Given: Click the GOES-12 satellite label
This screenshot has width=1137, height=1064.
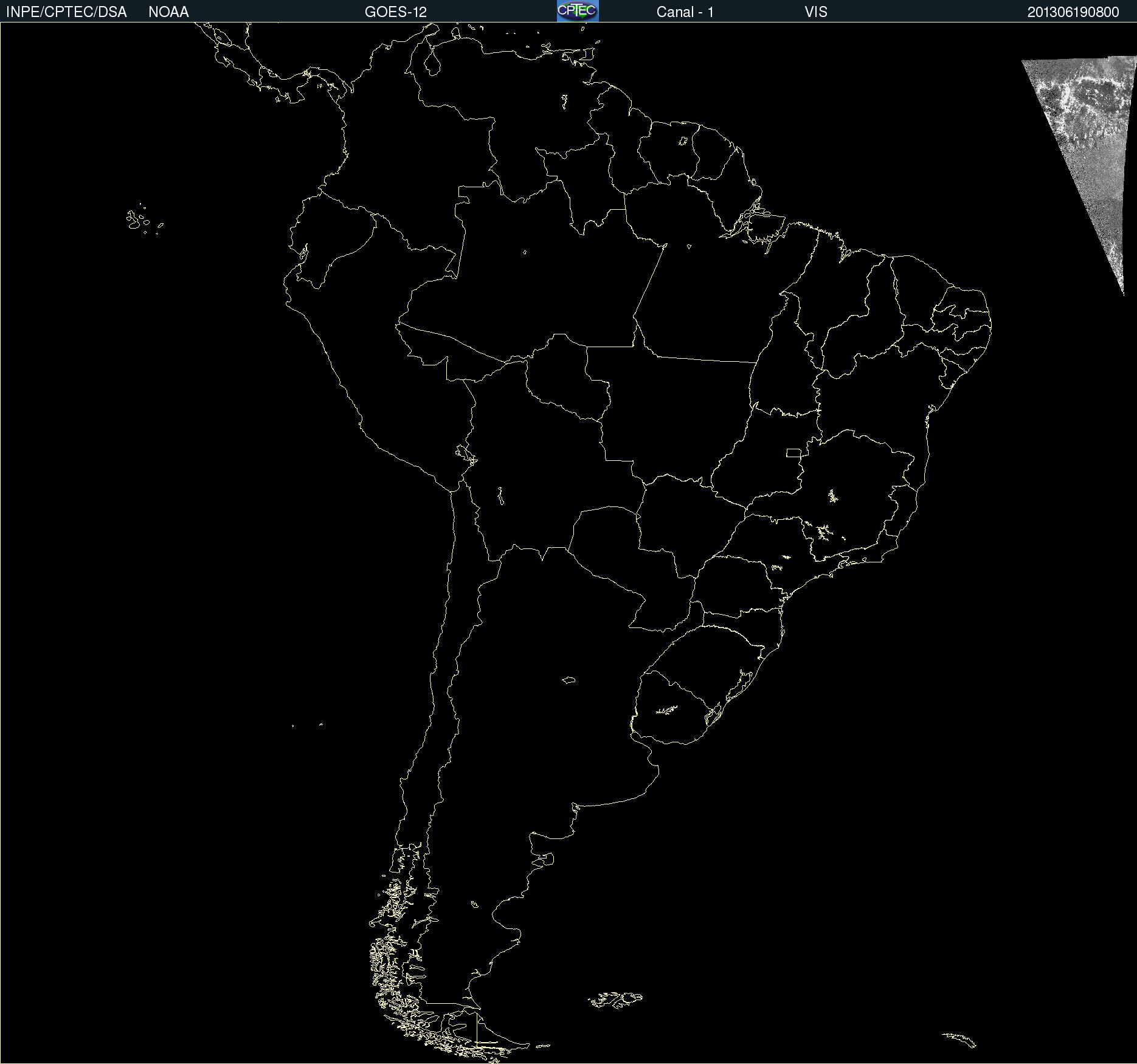Looking at the screenshot, I should click(396, 12).
